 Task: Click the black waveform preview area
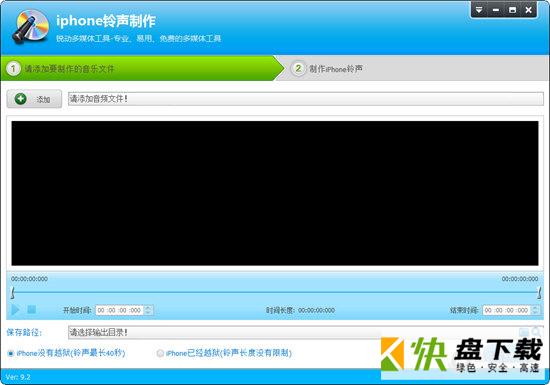pyautogui.click(x=275, y=193)
